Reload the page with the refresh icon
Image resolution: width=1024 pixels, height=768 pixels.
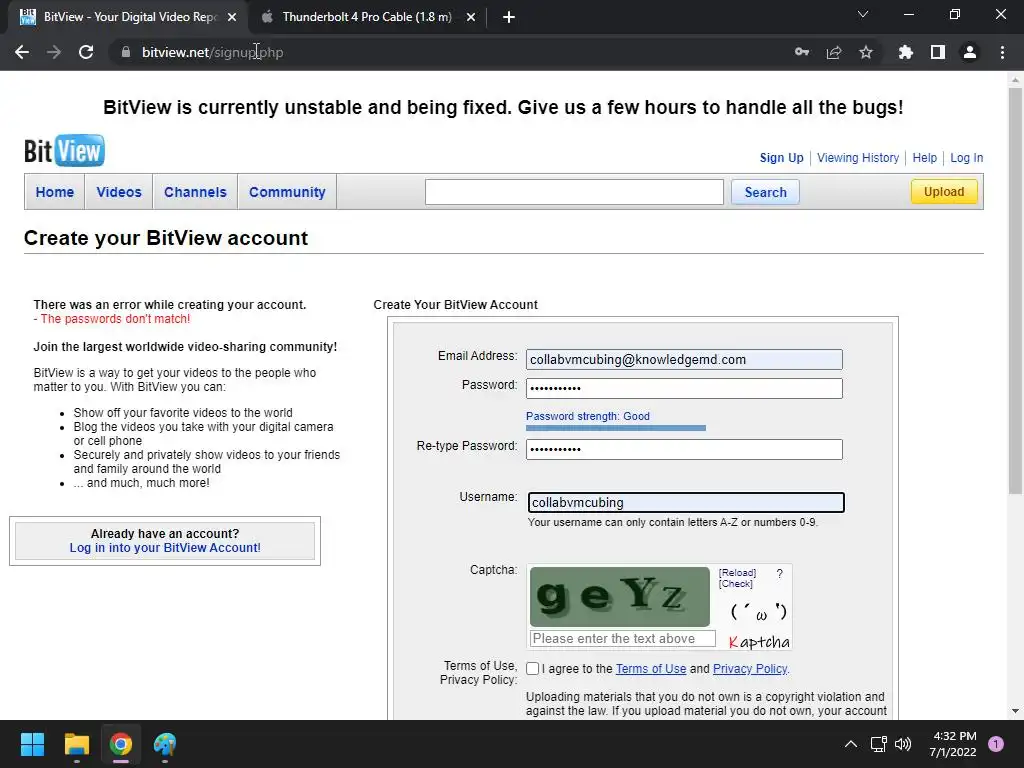86,52
